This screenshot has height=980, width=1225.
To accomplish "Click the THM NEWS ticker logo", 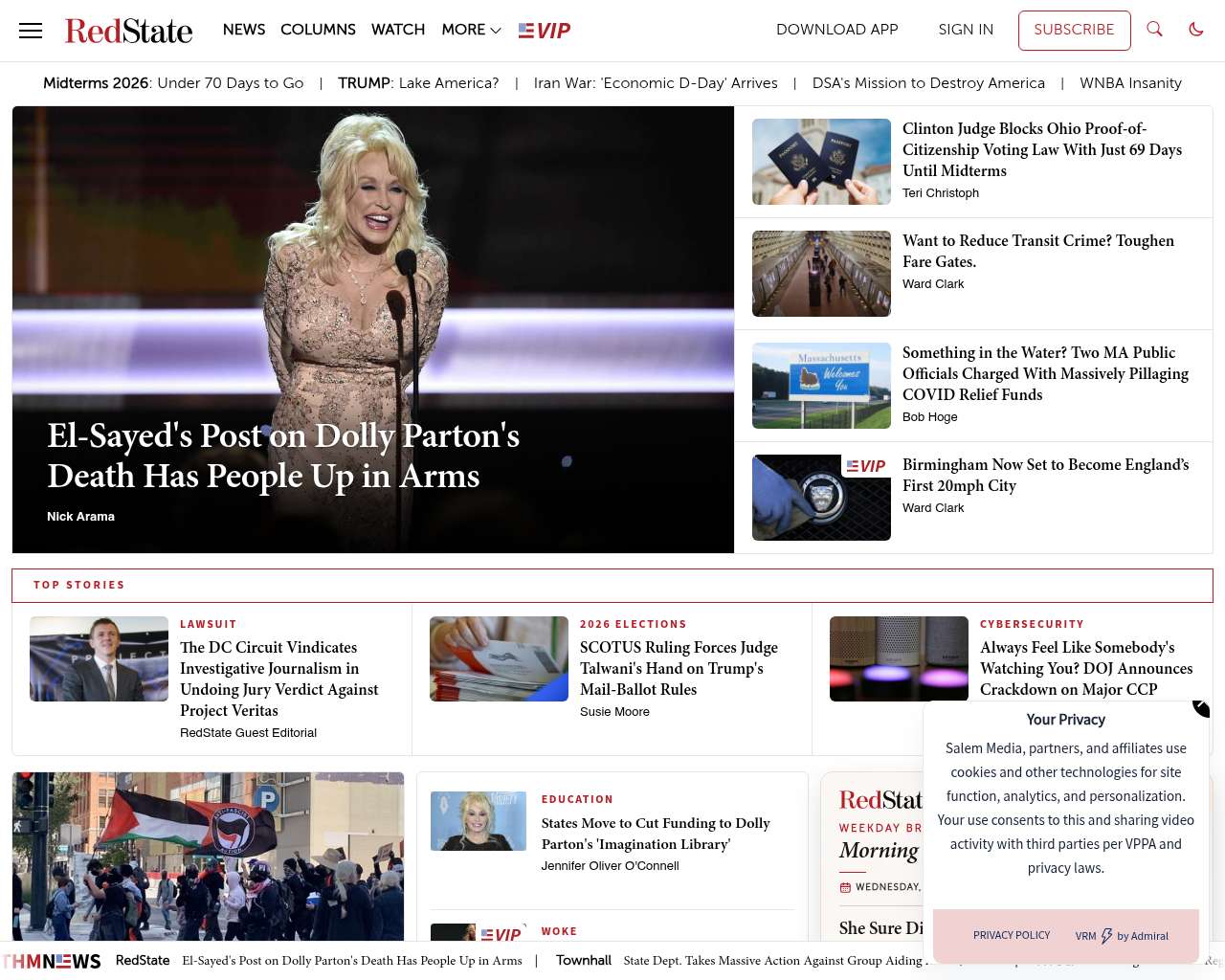I will (x=52, y=961).
